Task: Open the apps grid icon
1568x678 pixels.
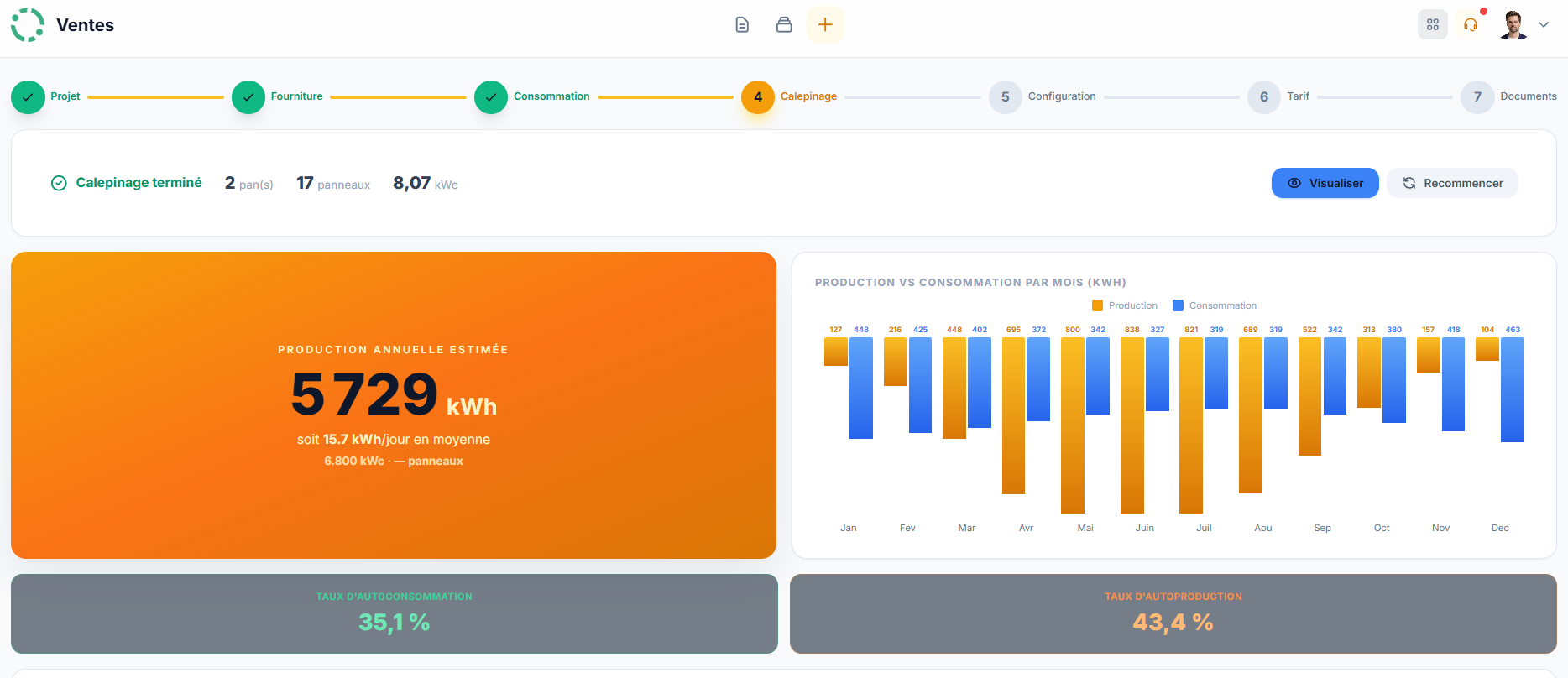Action: point(1433,25)
